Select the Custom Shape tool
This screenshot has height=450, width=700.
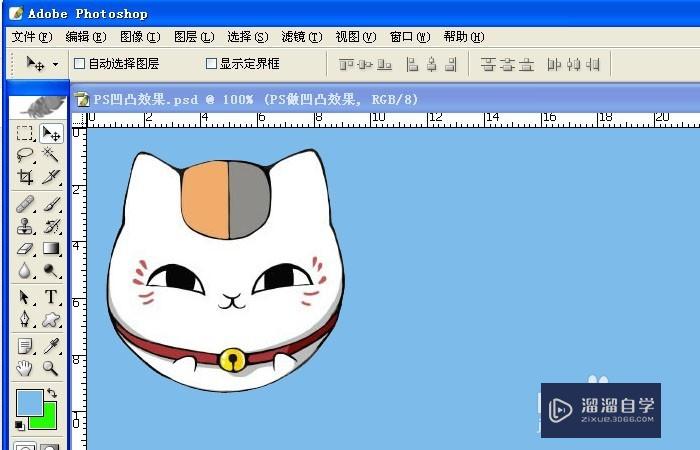51,319
